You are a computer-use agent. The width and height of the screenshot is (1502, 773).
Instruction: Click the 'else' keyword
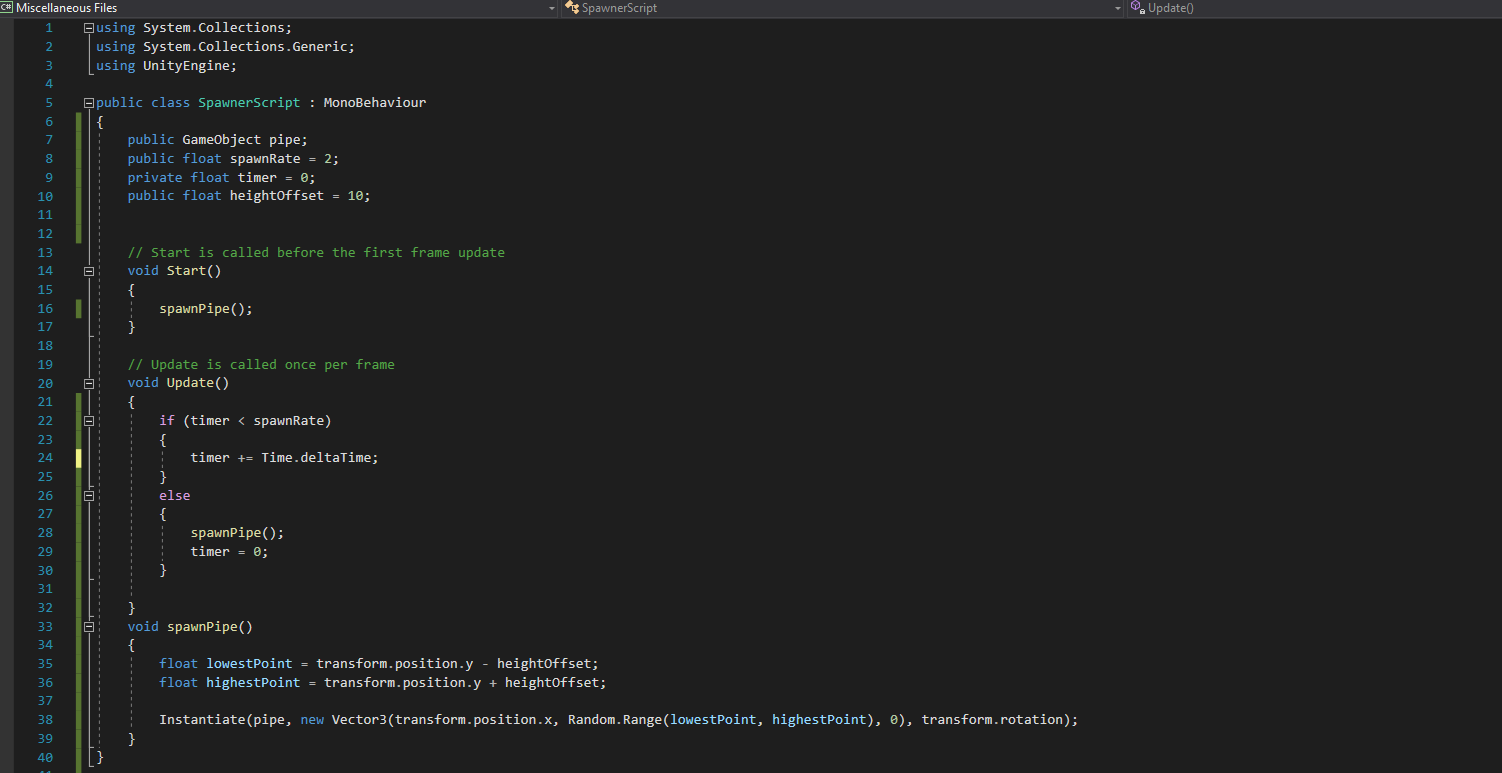pos(174,496)
